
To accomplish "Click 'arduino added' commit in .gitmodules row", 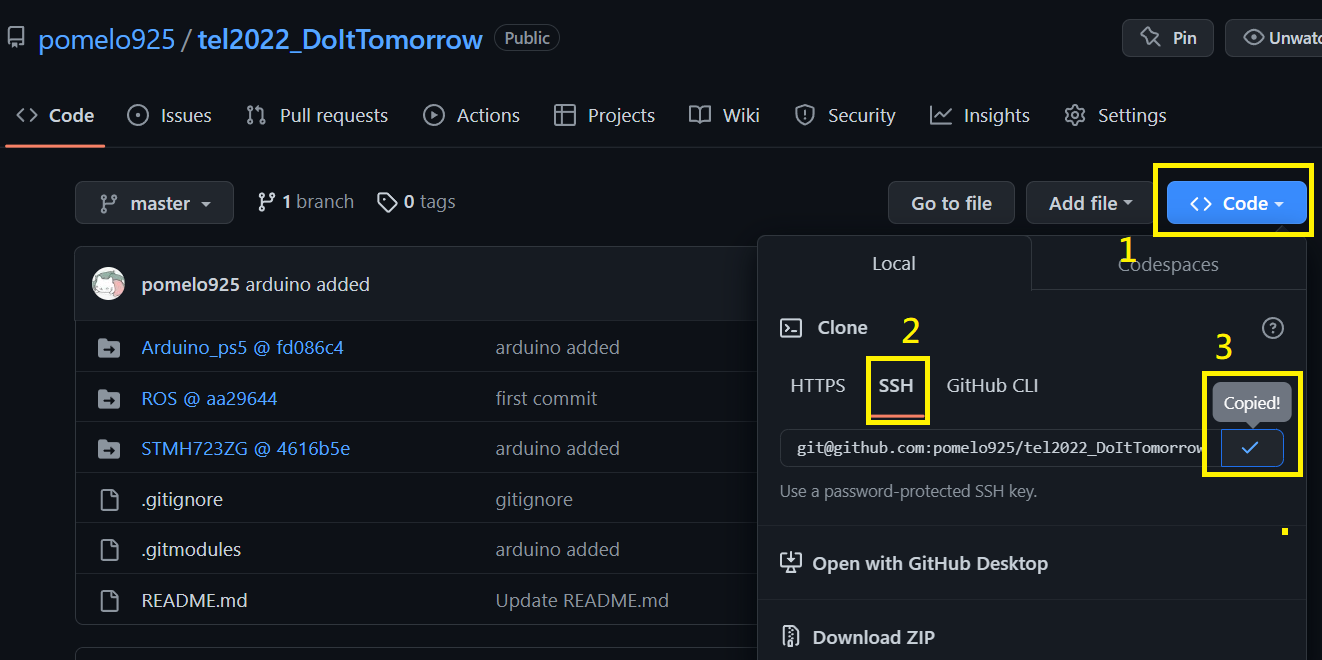I will coord(557,550).
